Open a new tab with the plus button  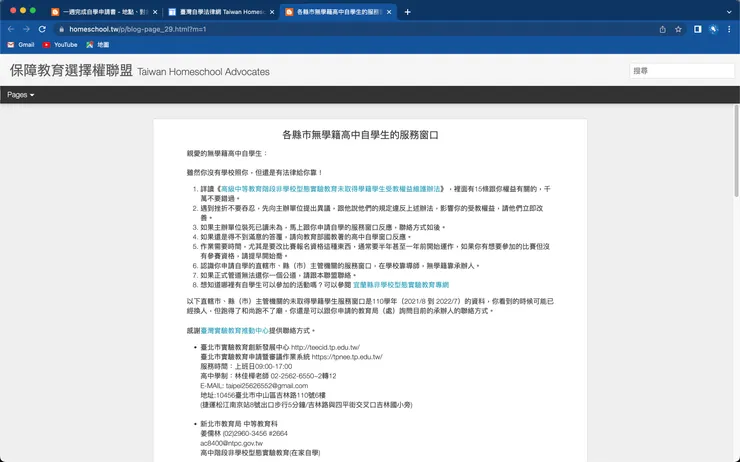point(408,12)
